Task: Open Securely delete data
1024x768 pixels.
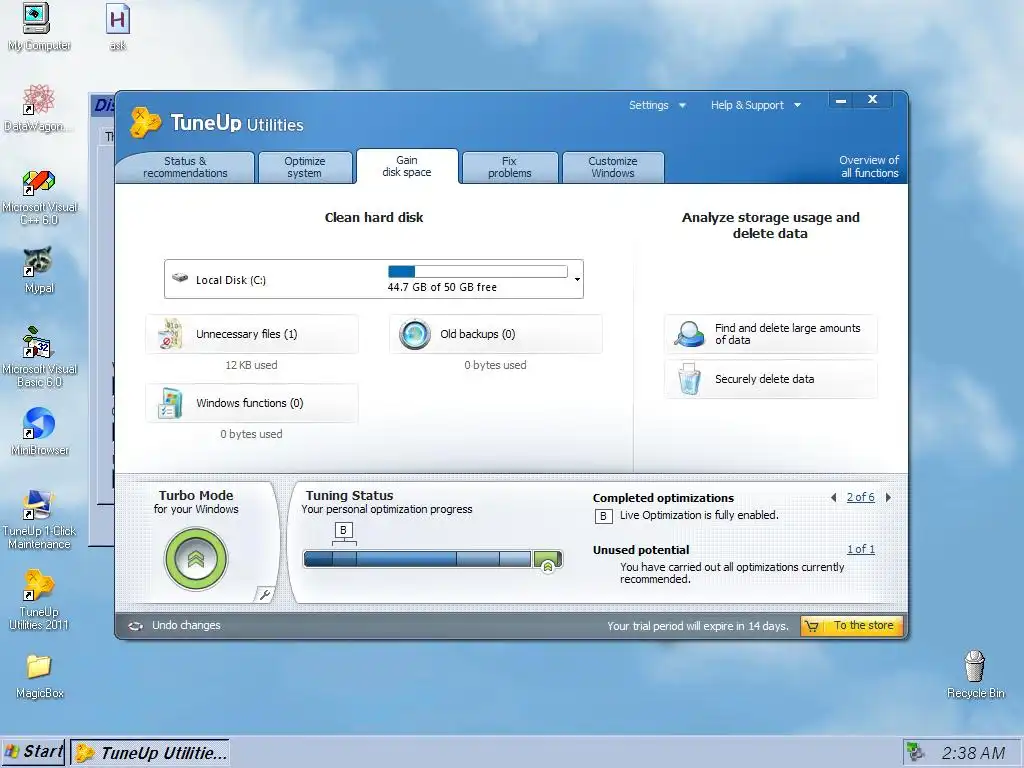Action: [x=771, y=379]
